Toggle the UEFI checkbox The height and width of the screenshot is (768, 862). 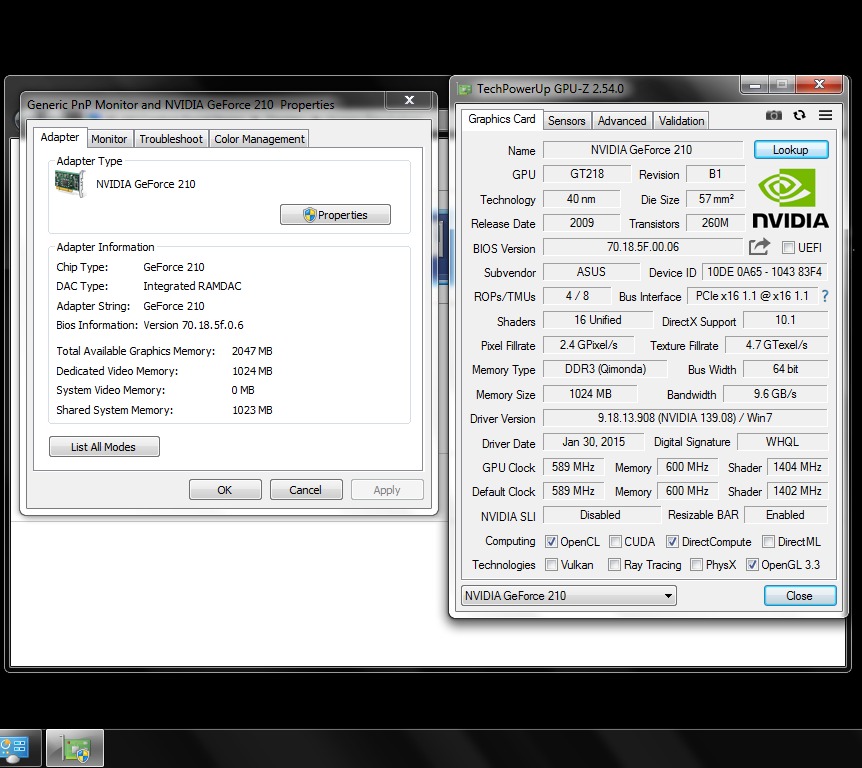coord(788,248)
